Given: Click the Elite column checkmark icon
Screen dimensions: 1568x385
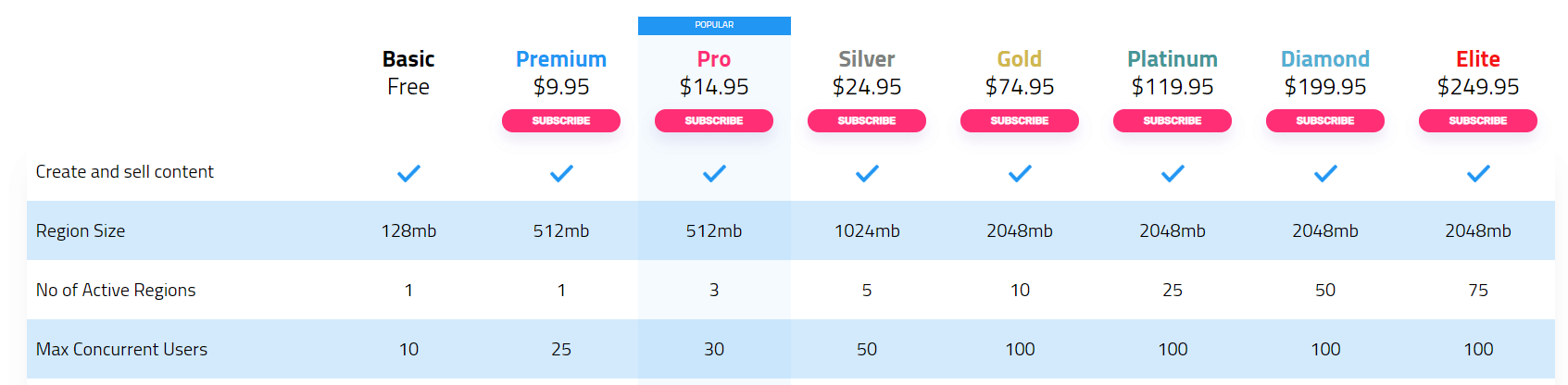Looking at the screenshot, I should pyautogui.click(x=1478, y=173).
